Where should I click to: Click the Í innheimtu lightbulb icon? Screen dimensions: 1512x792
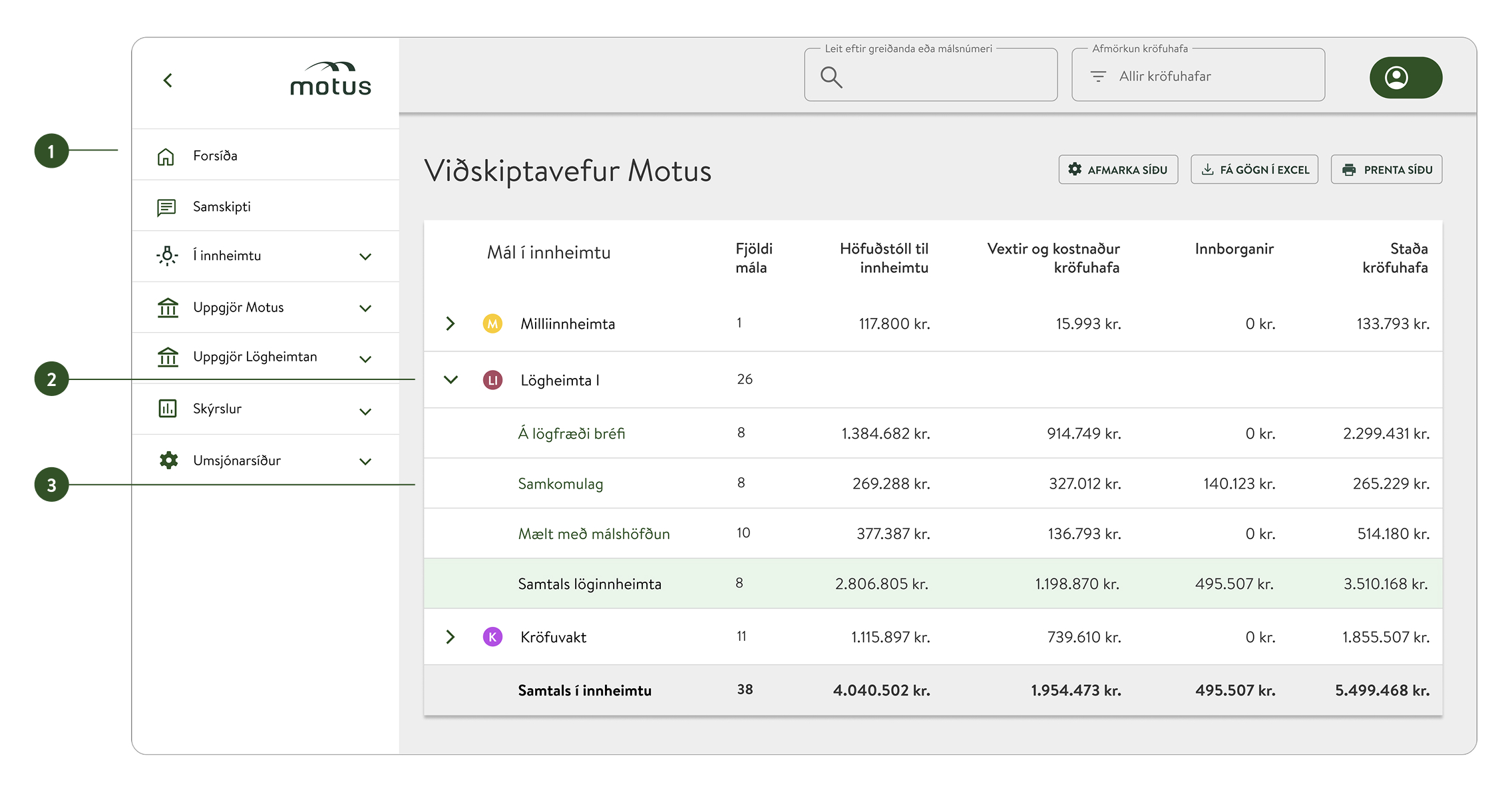pyautogui.click(x=168, y=256)
